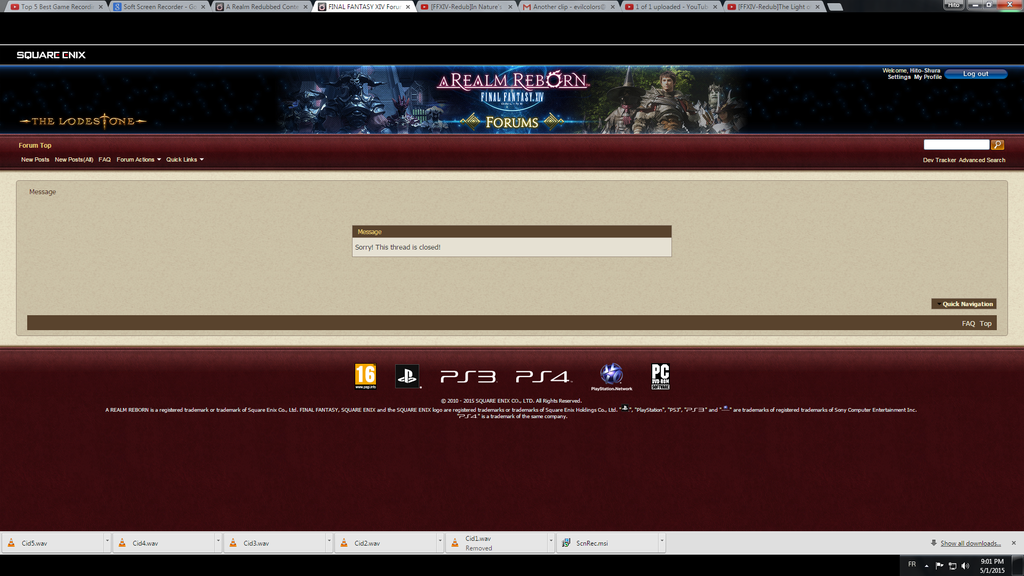Open the Quick Navigation dropdown

[x=964, y=304]
